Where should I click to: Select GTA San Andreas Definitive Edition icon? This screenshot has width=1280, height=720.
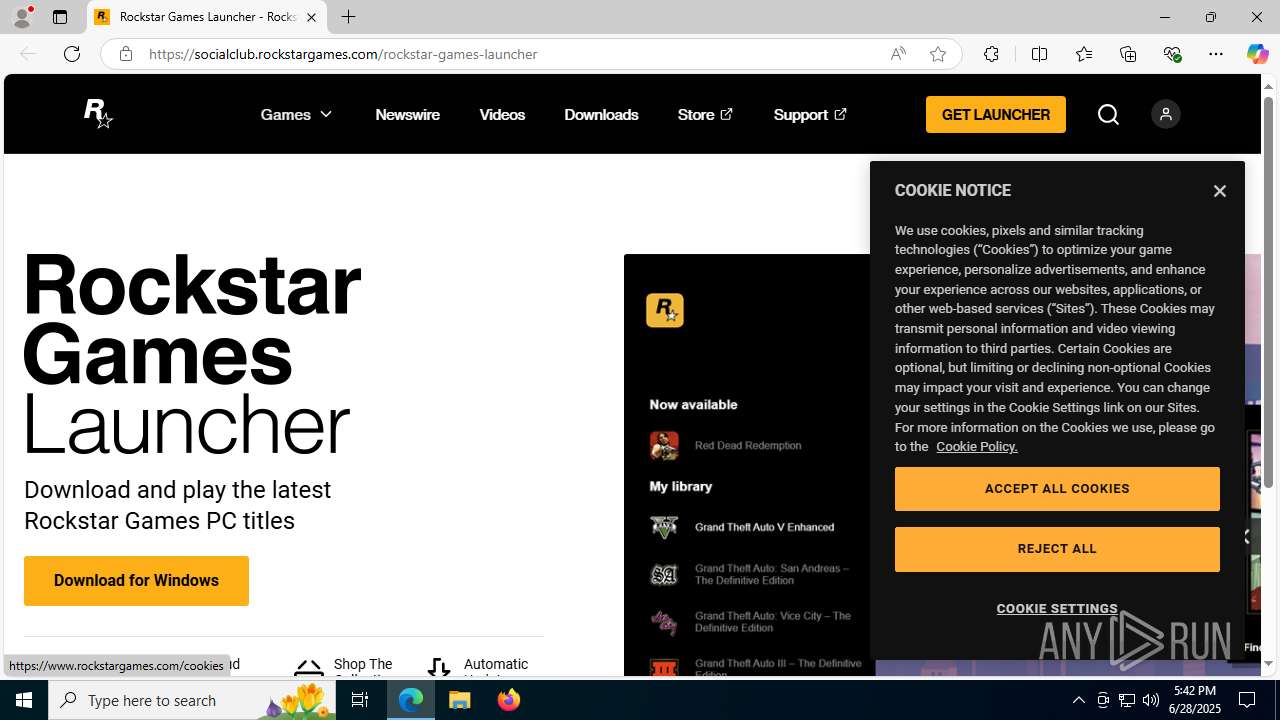click(664, 574)
